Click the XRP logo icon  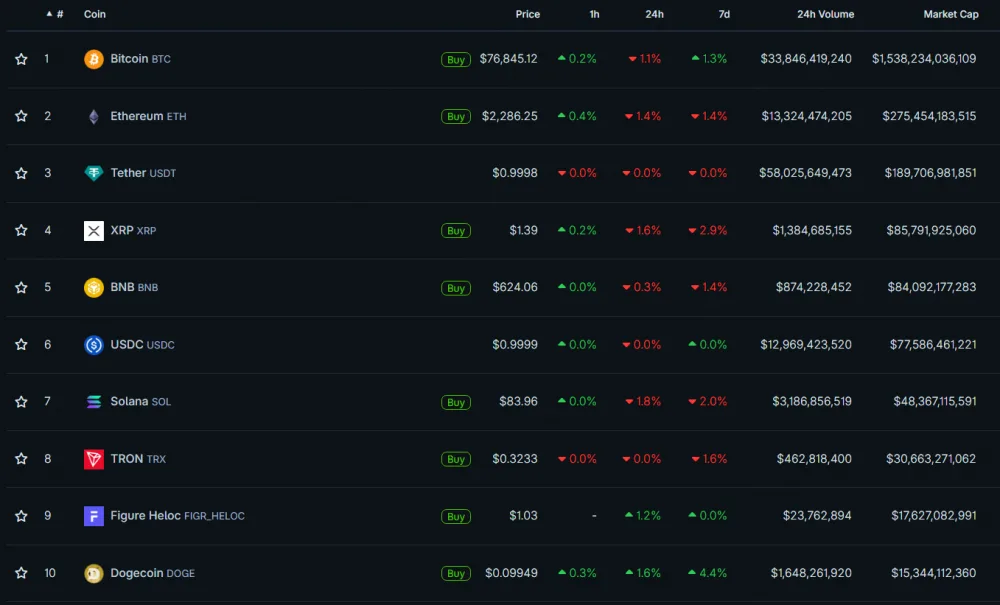pyautogui.click(x=94, y=231)
